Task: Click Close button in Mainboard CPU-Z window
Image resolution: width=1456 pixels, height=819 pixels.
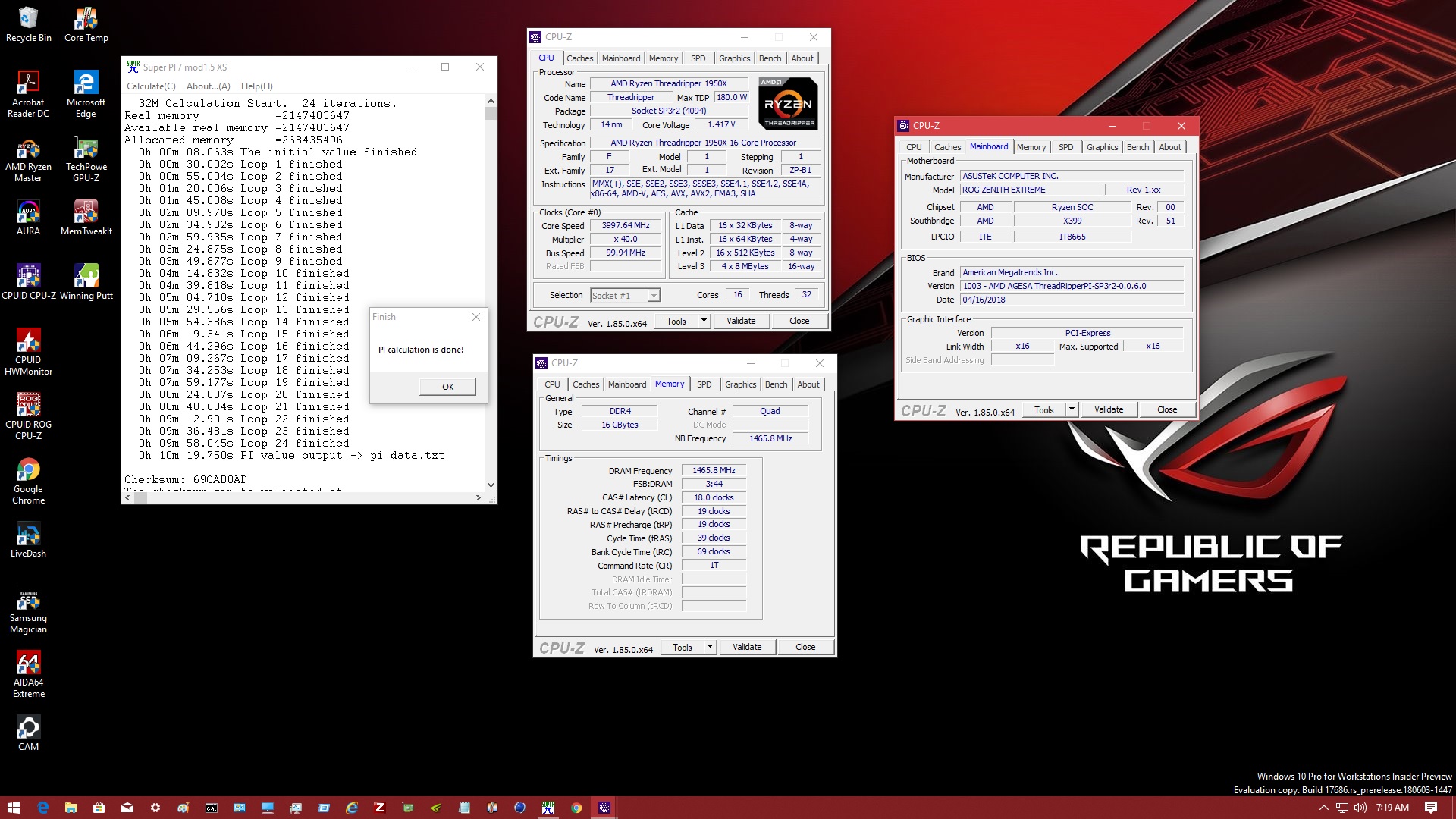Action: tap(1167, 409)
